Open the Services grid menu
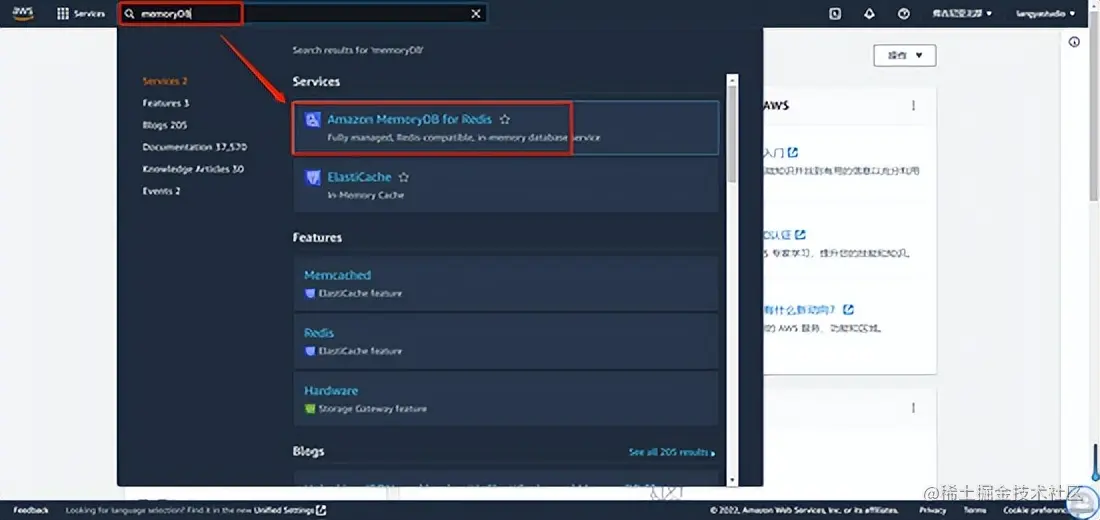This screenshot has height=520, width=1100. click(81, 13)
